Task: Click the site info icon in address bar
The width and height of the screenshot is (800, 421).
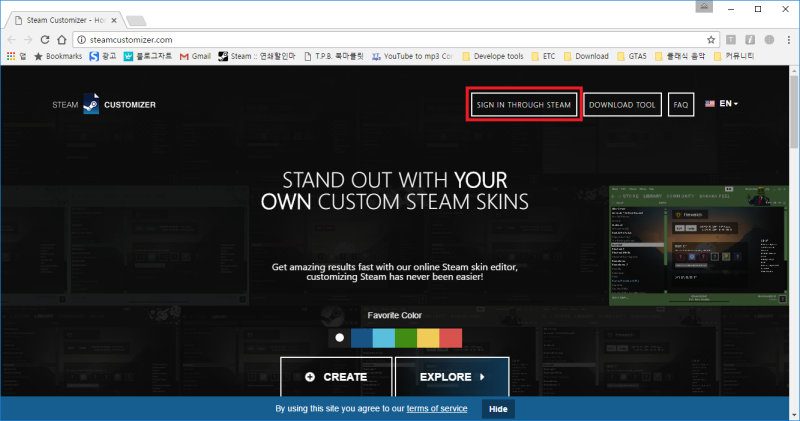Action: pos(81,40)
